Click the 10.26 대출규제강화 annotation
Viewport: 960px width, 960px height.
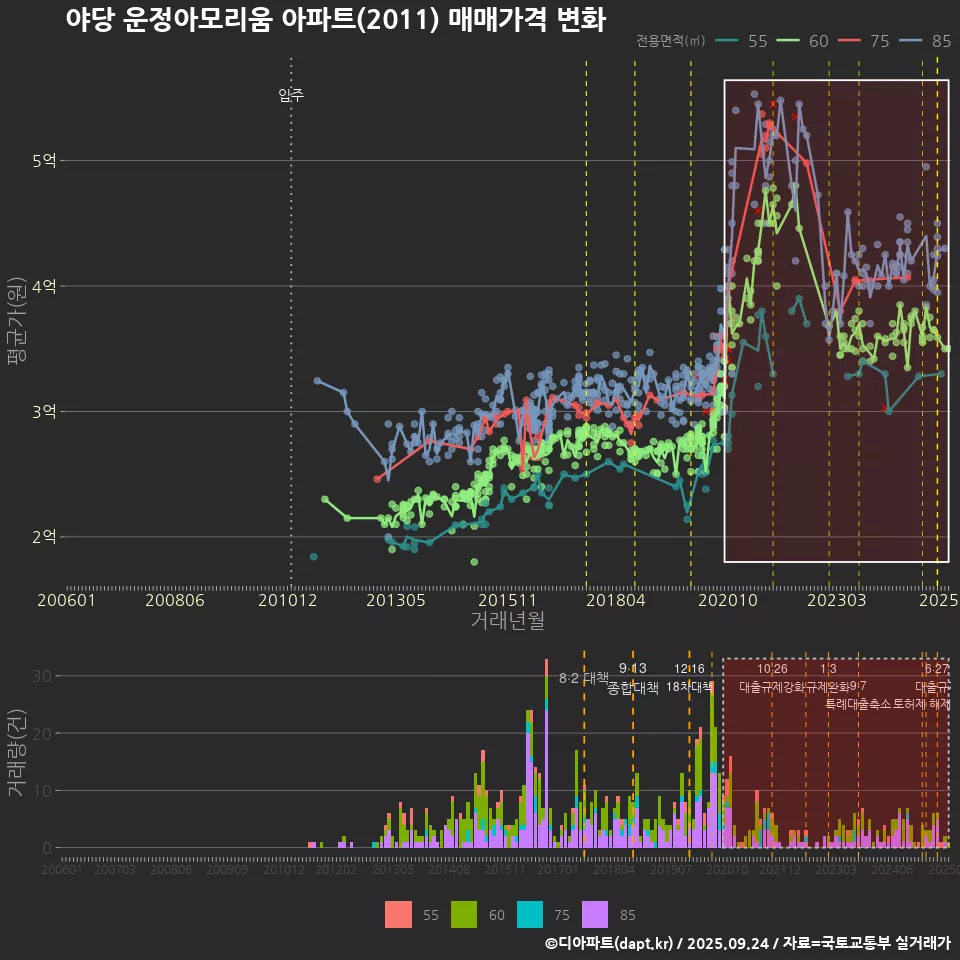[x=772, y=678]
